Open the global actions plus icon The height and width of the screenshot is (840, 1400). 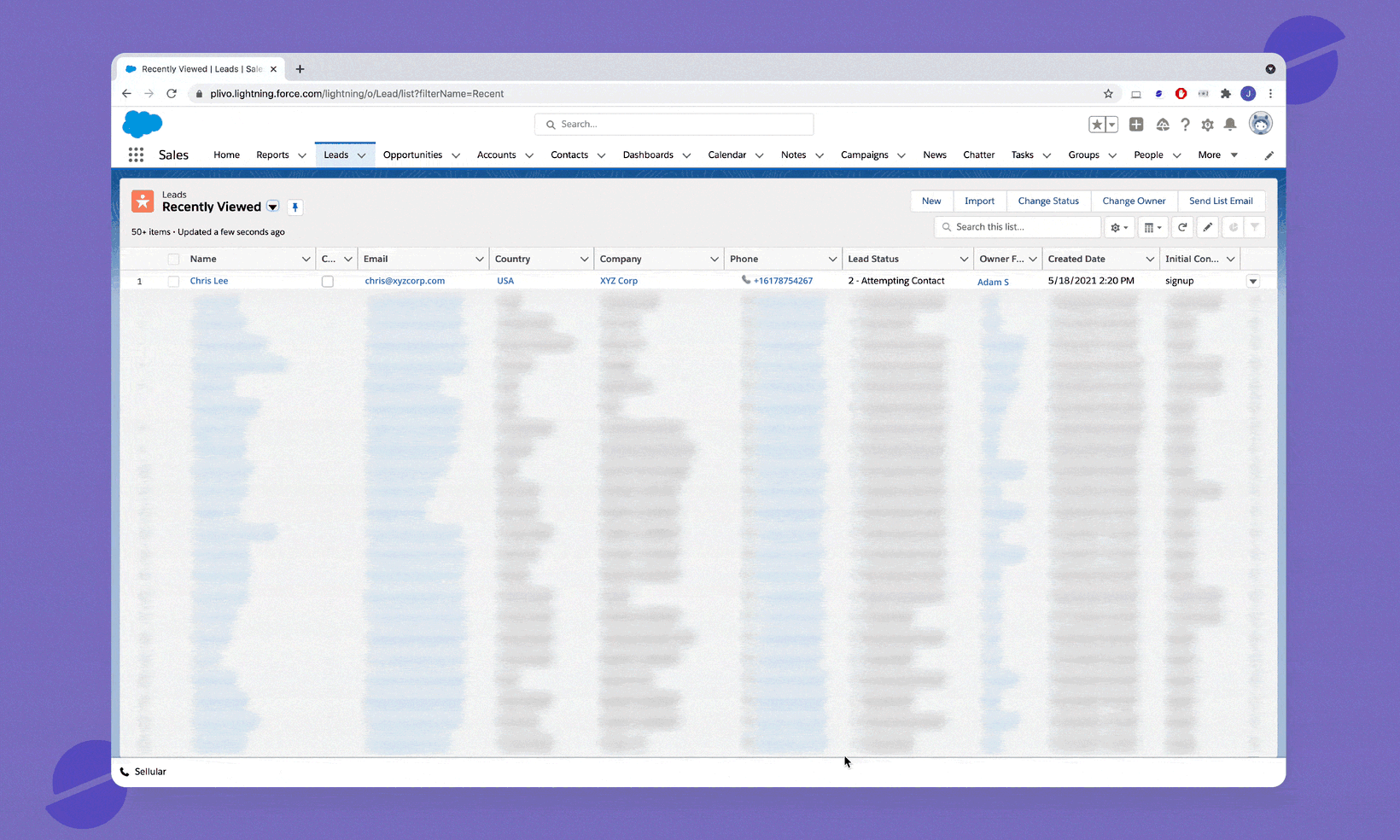pos(1136,125)
